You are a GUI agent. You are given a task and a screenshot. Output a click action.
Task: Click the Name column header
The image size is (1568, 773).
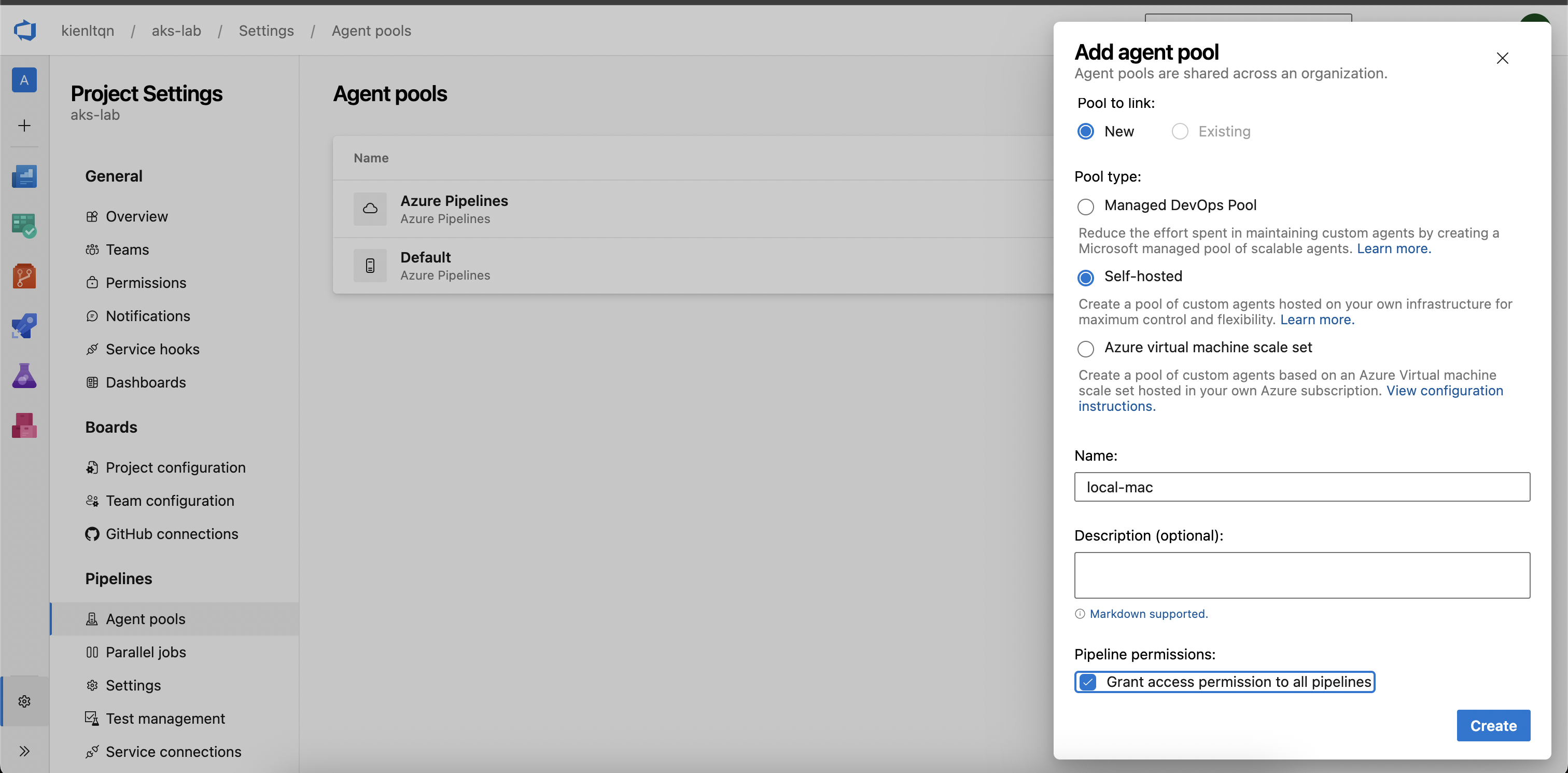pyautogui.click(x=371, y=158)
